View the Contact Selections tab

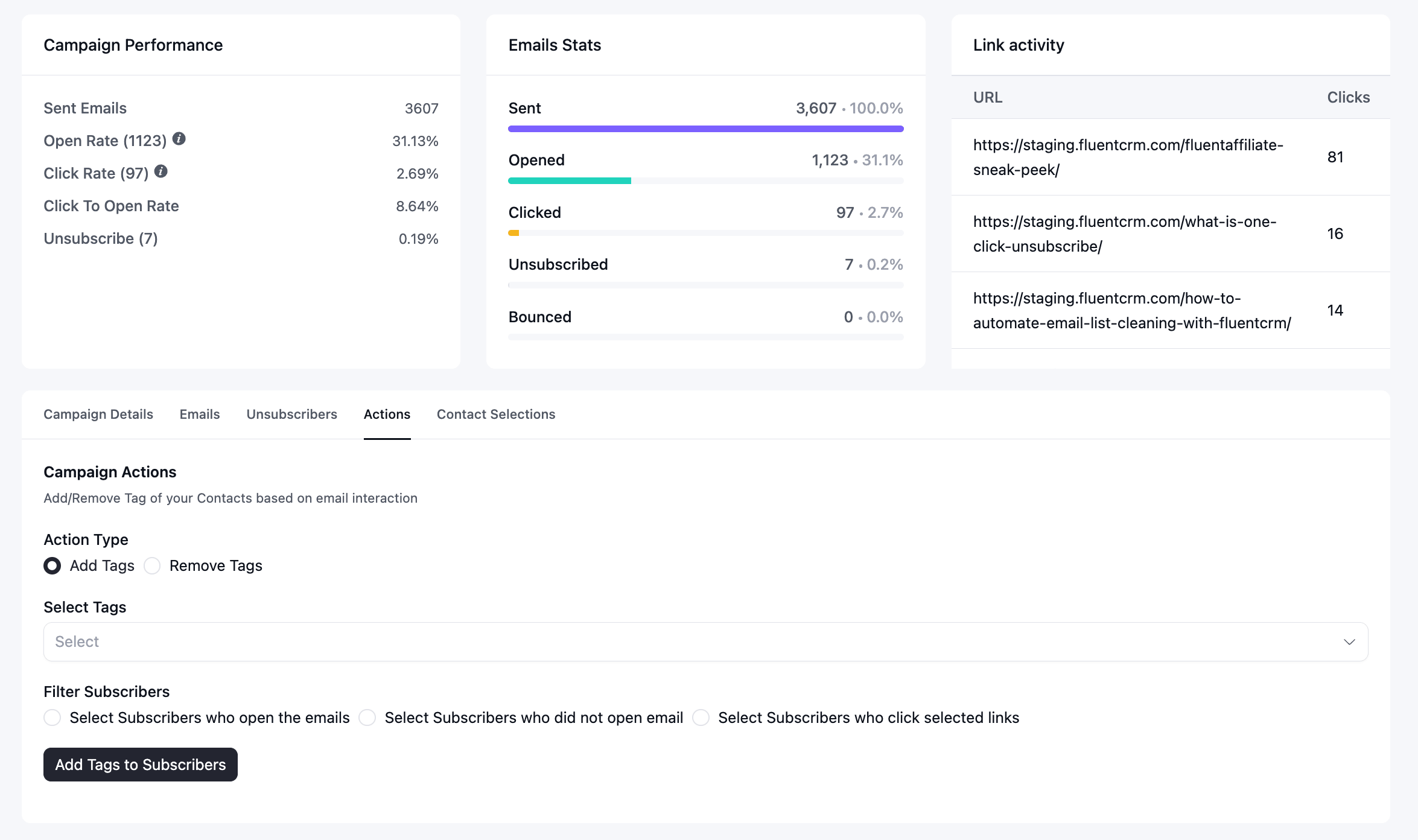click(496, 414)
